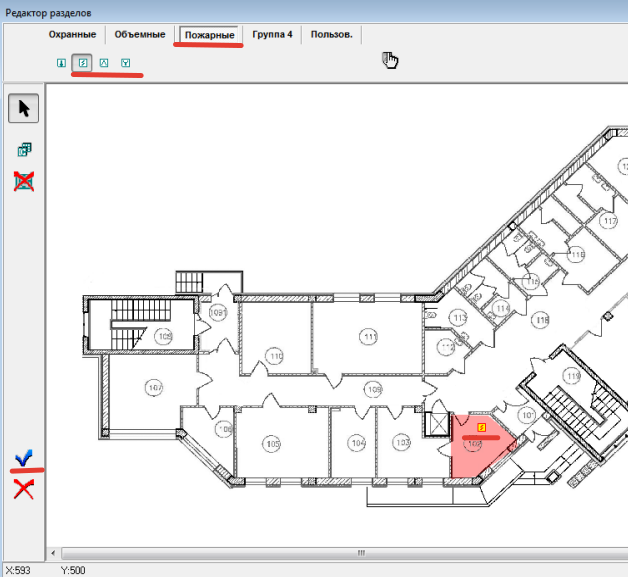Cancel changes with the red X icon
Screen dimensions: 628x577
24,488
